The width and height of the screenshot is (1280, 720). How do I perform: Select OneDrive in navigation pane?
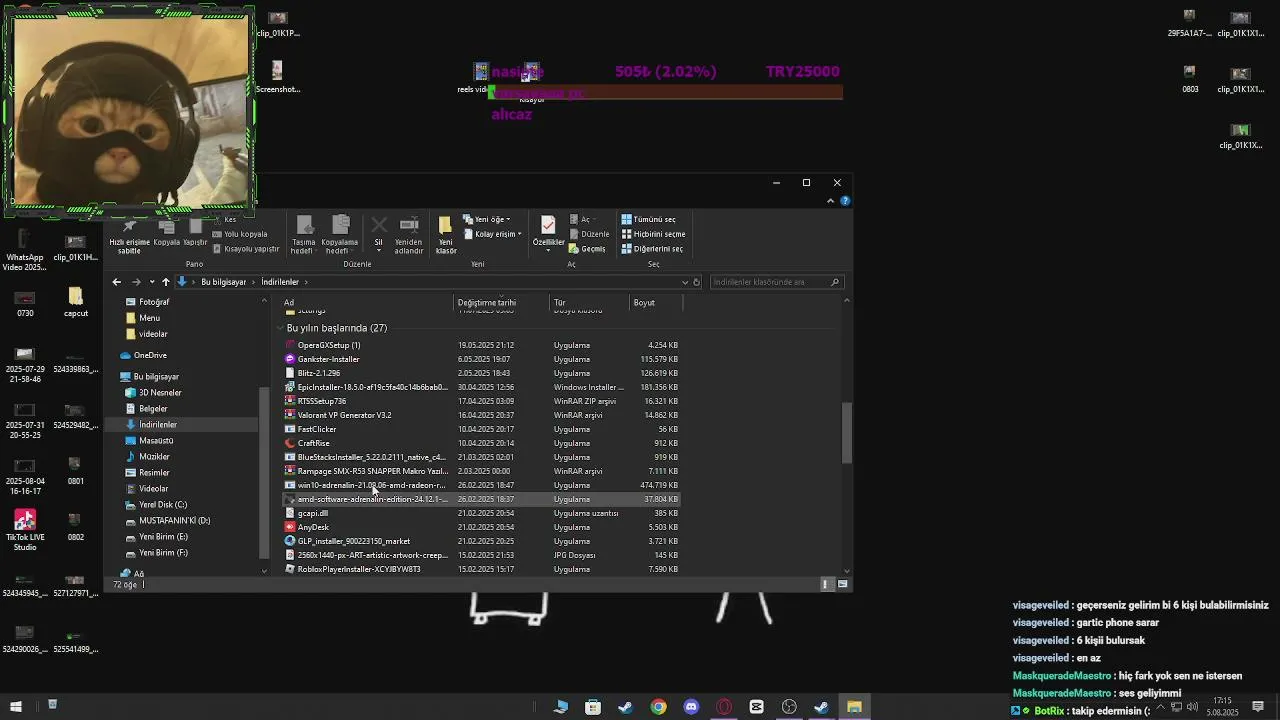coord(150,355)
